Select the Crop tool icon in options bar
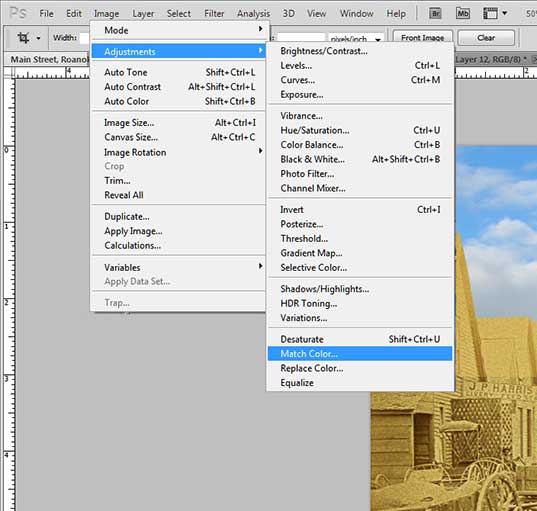The image size is (537, 511). [23, 38]
